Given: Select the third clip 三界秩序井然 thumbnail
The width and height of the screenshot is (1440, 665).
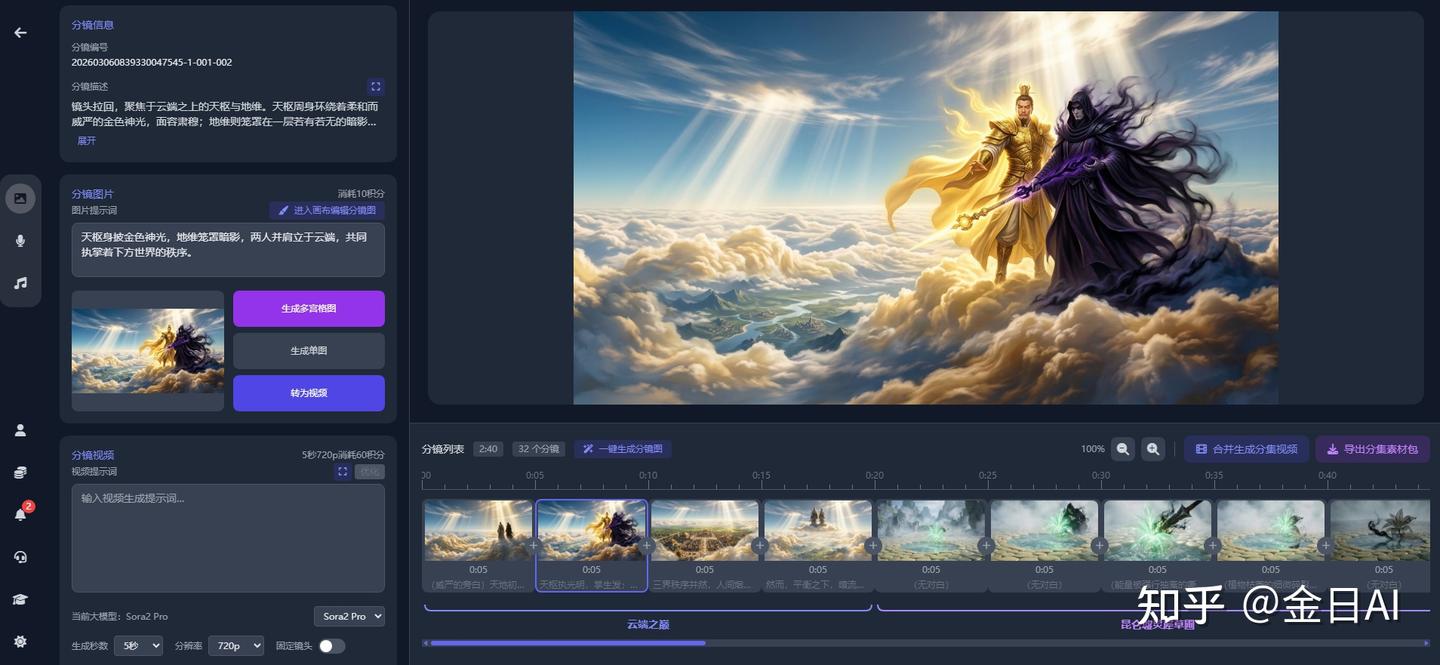Looking at the screenshot, I should point(705,531).
